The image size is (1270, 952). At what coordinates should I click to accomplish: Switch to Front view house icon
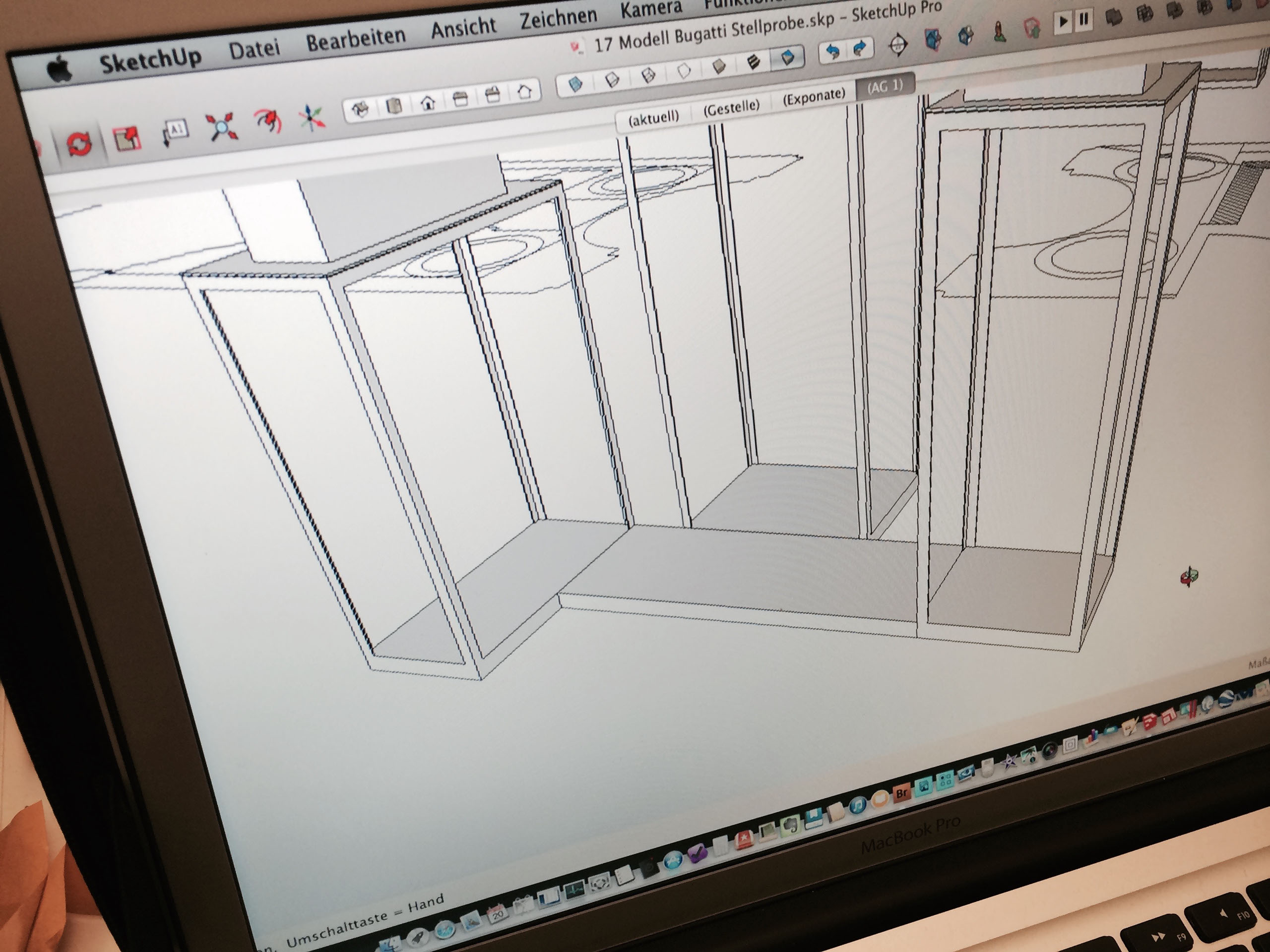click(427, 103)
